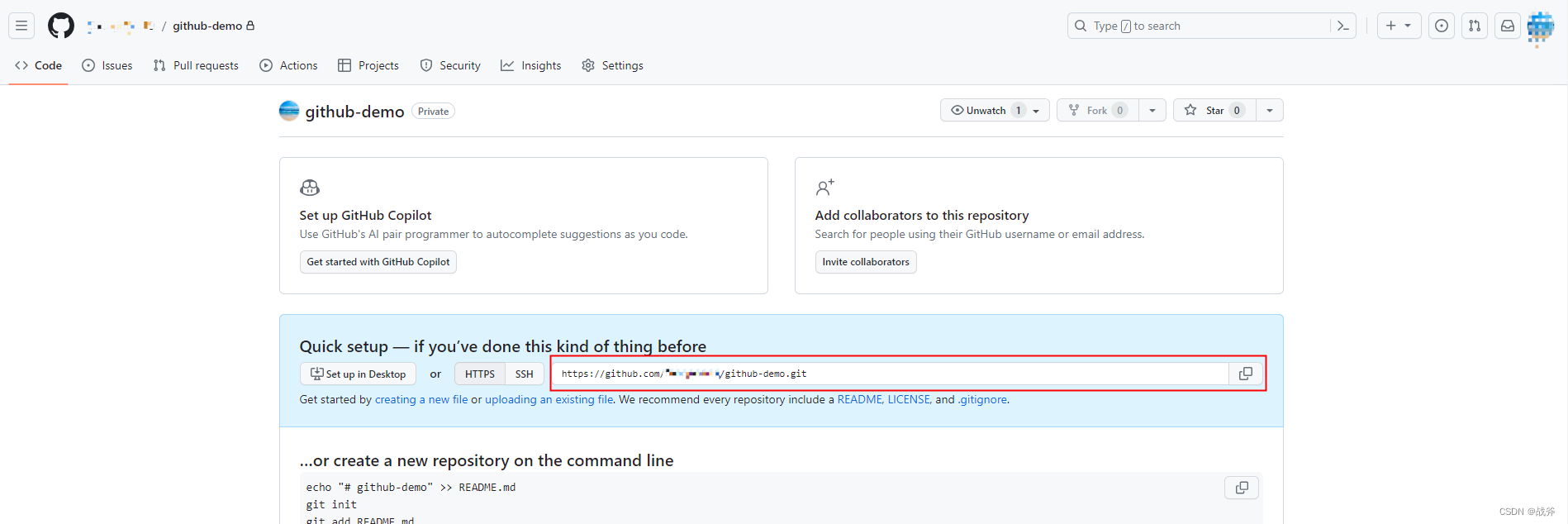Click Get started with GitHub Copilot
Image resolution: width=1568 pixels, height=524 pixels.
tap(378, 262)
